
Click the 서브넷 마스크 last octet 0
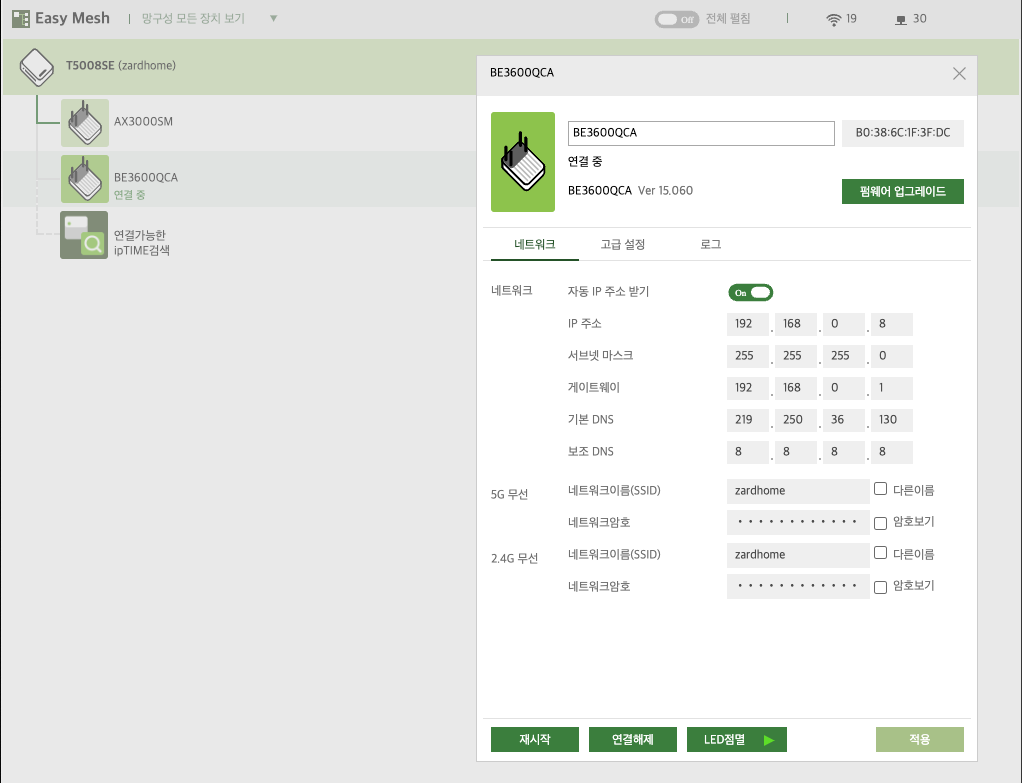pyautogui.click(x=891, y=356)
